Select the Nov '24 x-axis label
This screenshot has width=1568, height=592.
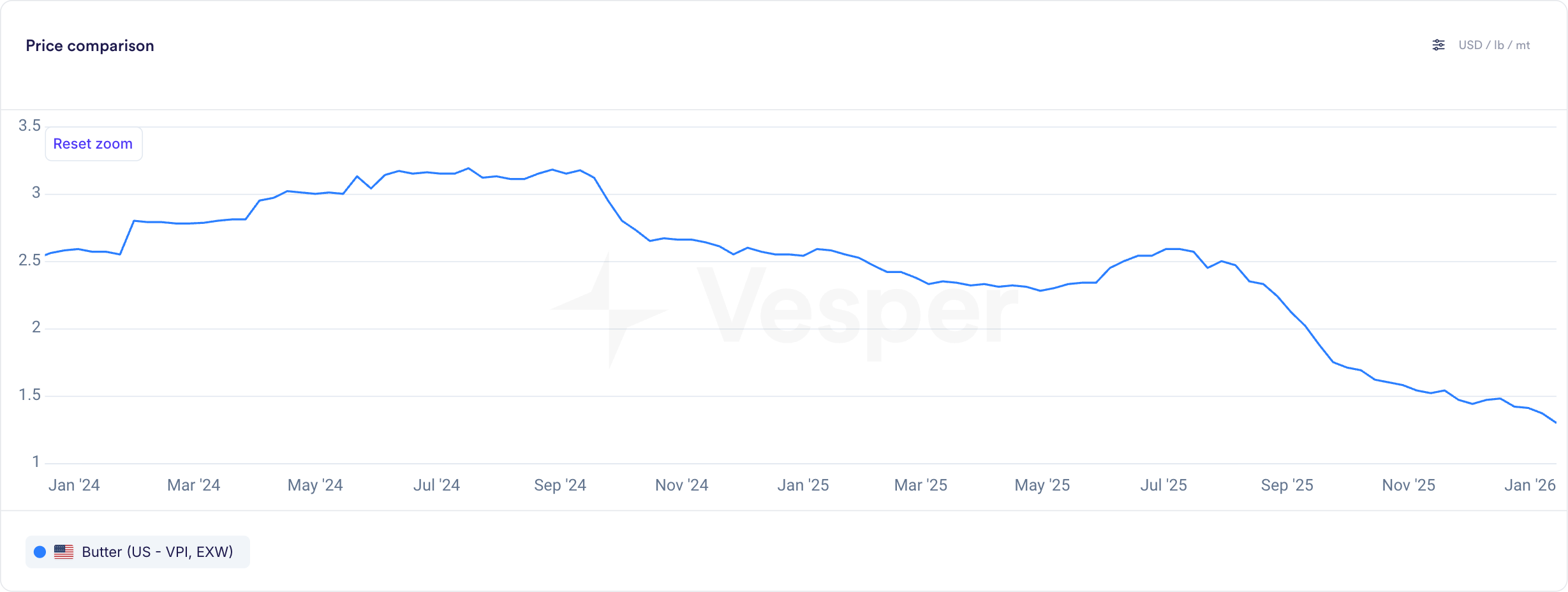point(681,485)
